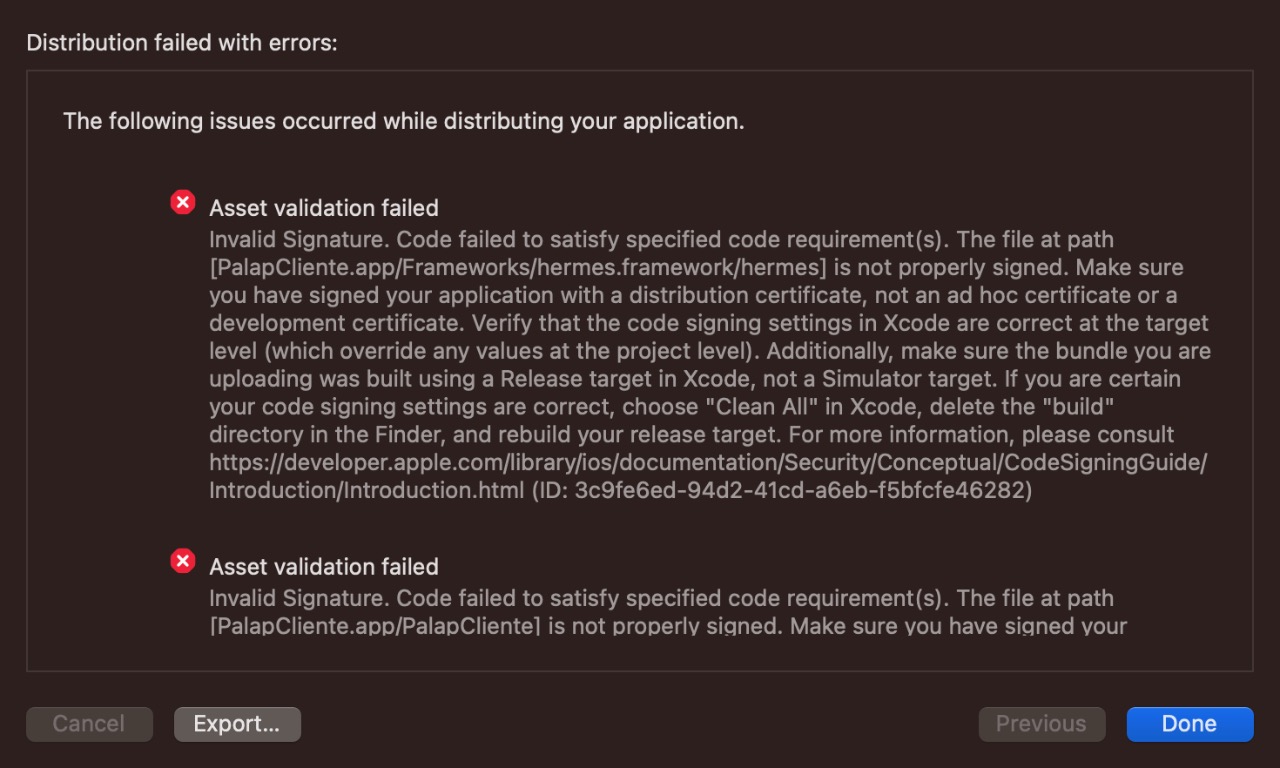1280x768 pixels.
Task: Click the first red error icon
Action: point(183,203)
